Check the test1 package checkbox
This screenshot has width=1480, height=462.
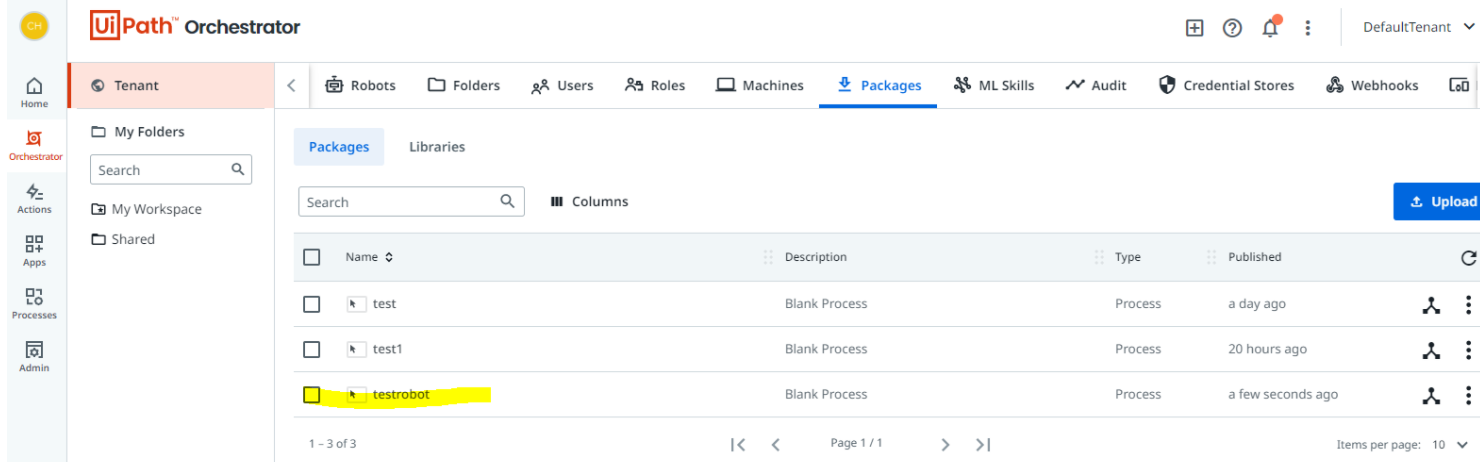[x=312, y=349]
